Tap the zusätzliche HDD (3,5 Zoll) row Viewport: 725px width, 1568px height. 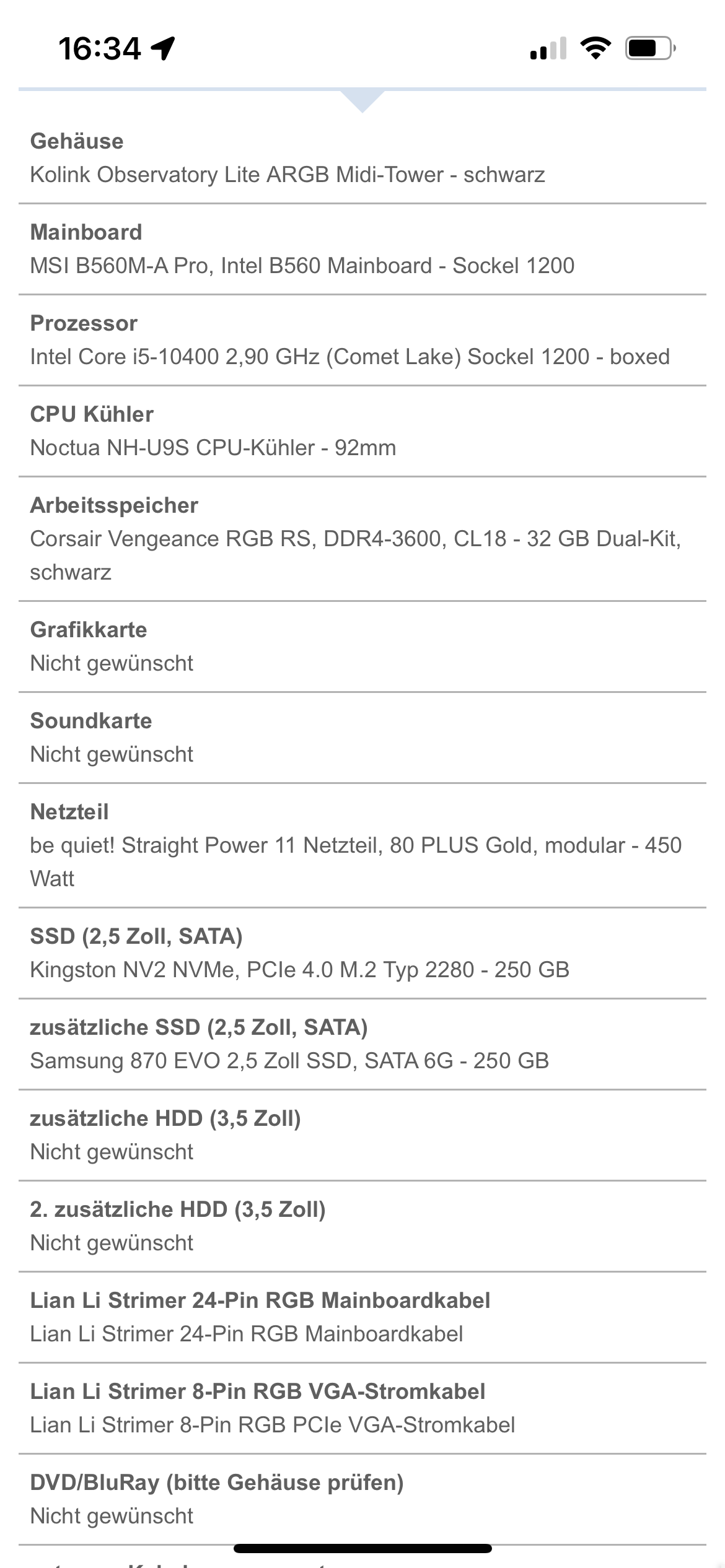tap(362, 1135)
